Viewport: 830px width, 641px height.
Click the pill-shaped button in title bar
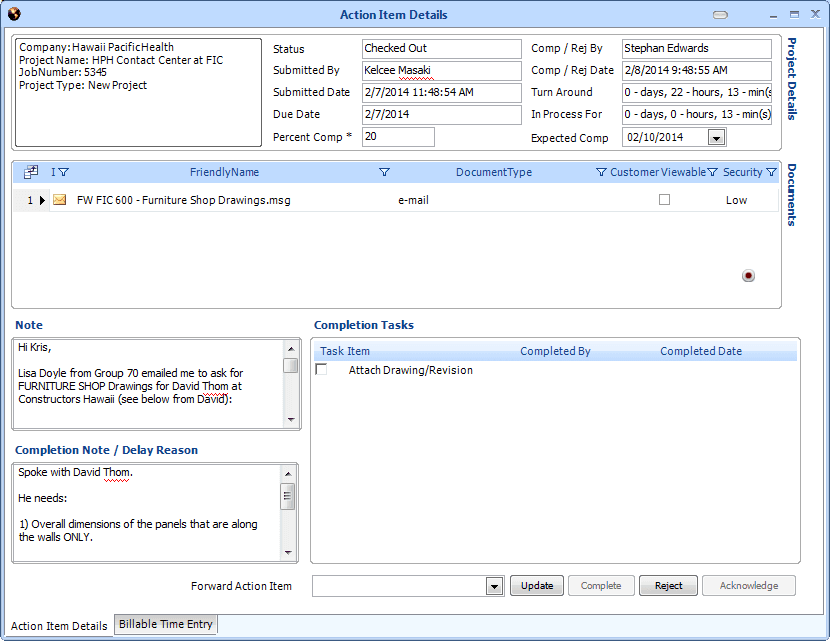[x=721, y=15]
